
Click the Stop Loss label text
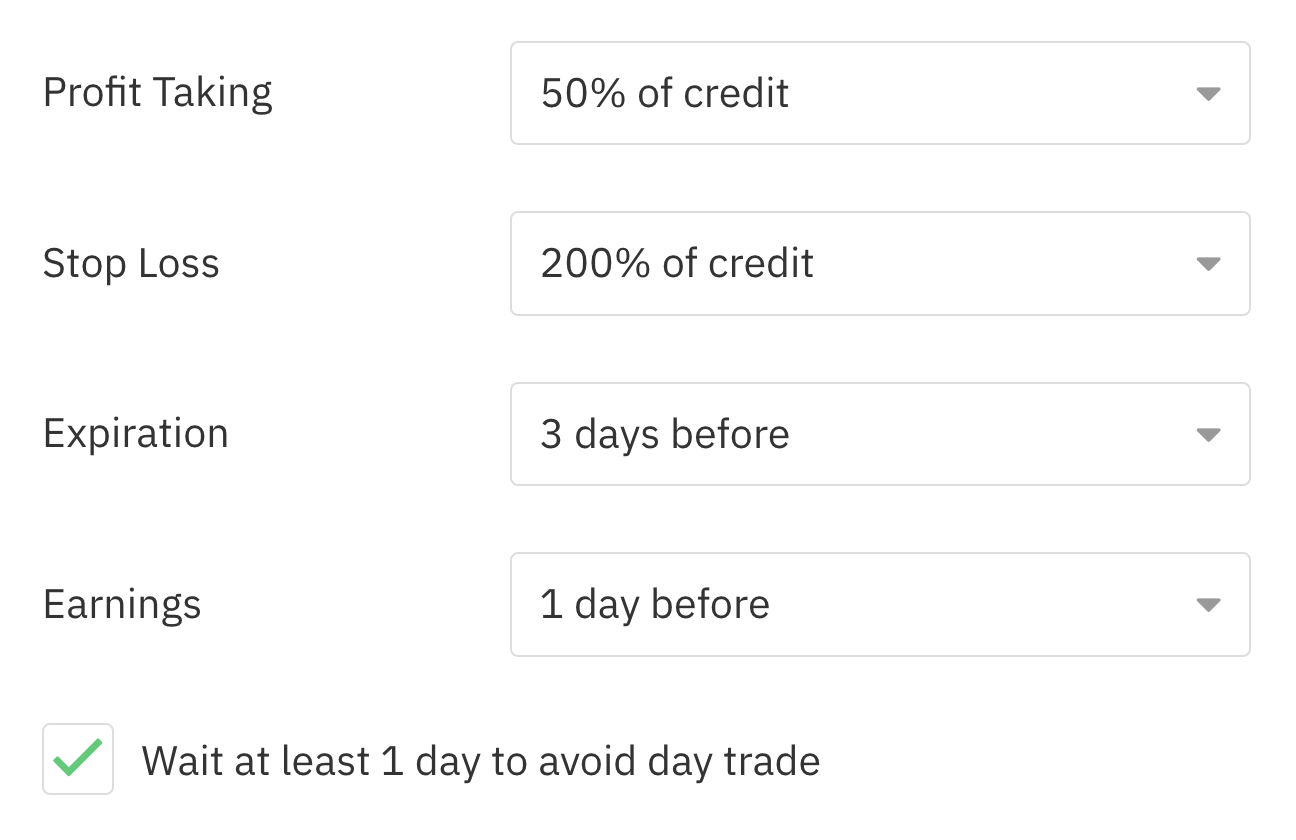pyautogui.click(x=131, y=263)
